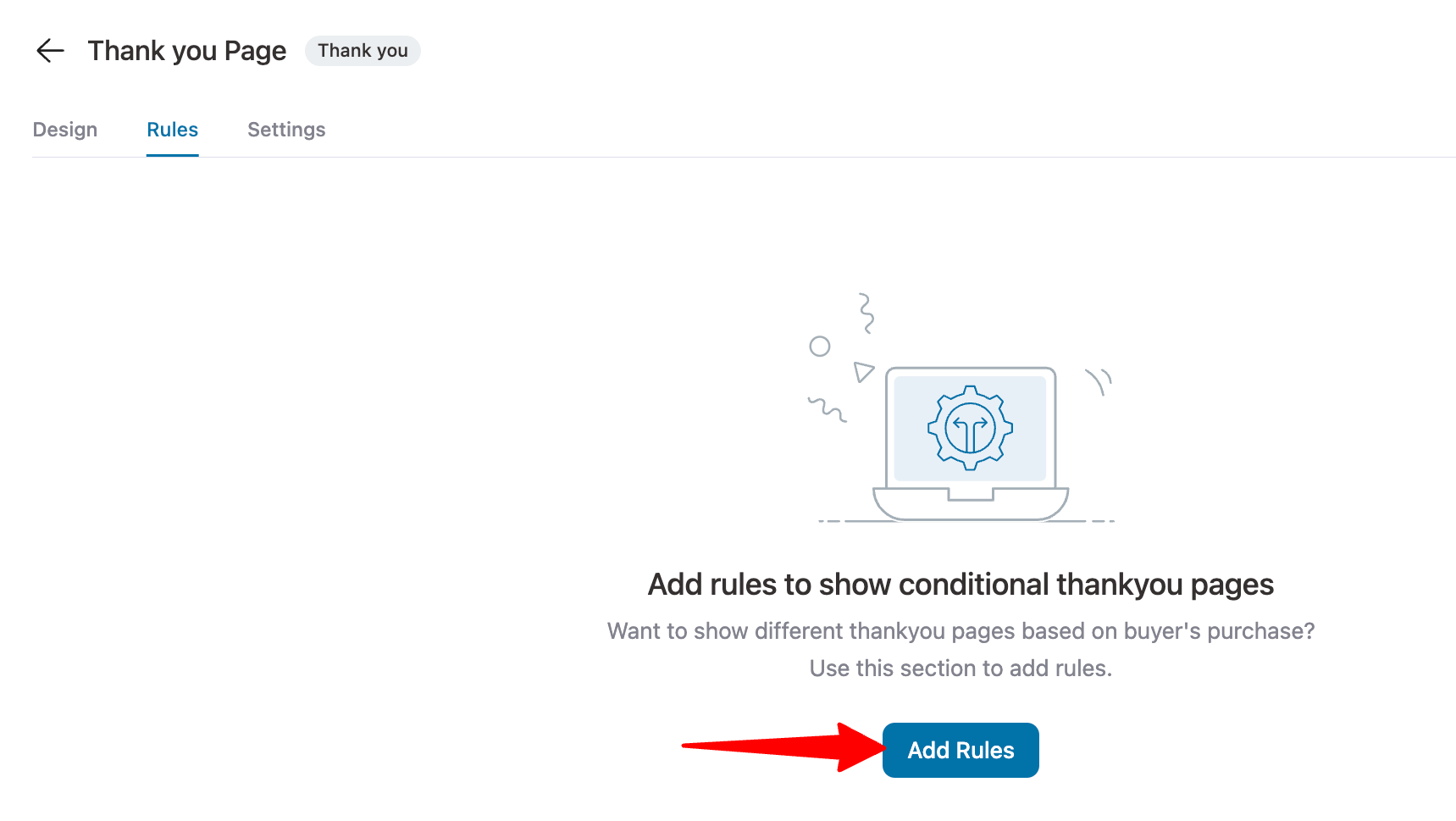1456x821 pixels.
Task: Go back using the left arrow icon
Action: pyautogui.click(x=51, y=51)
